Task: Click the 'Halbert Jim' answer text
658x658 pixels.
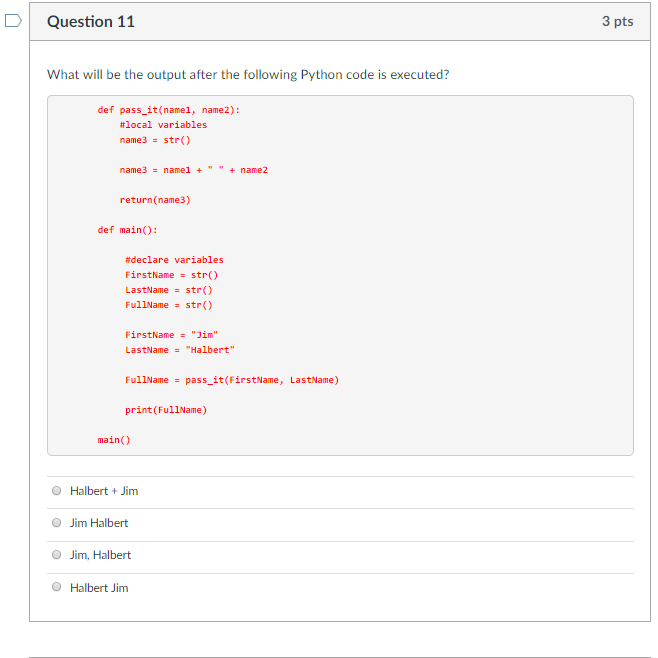Action: tap(99, 588)
